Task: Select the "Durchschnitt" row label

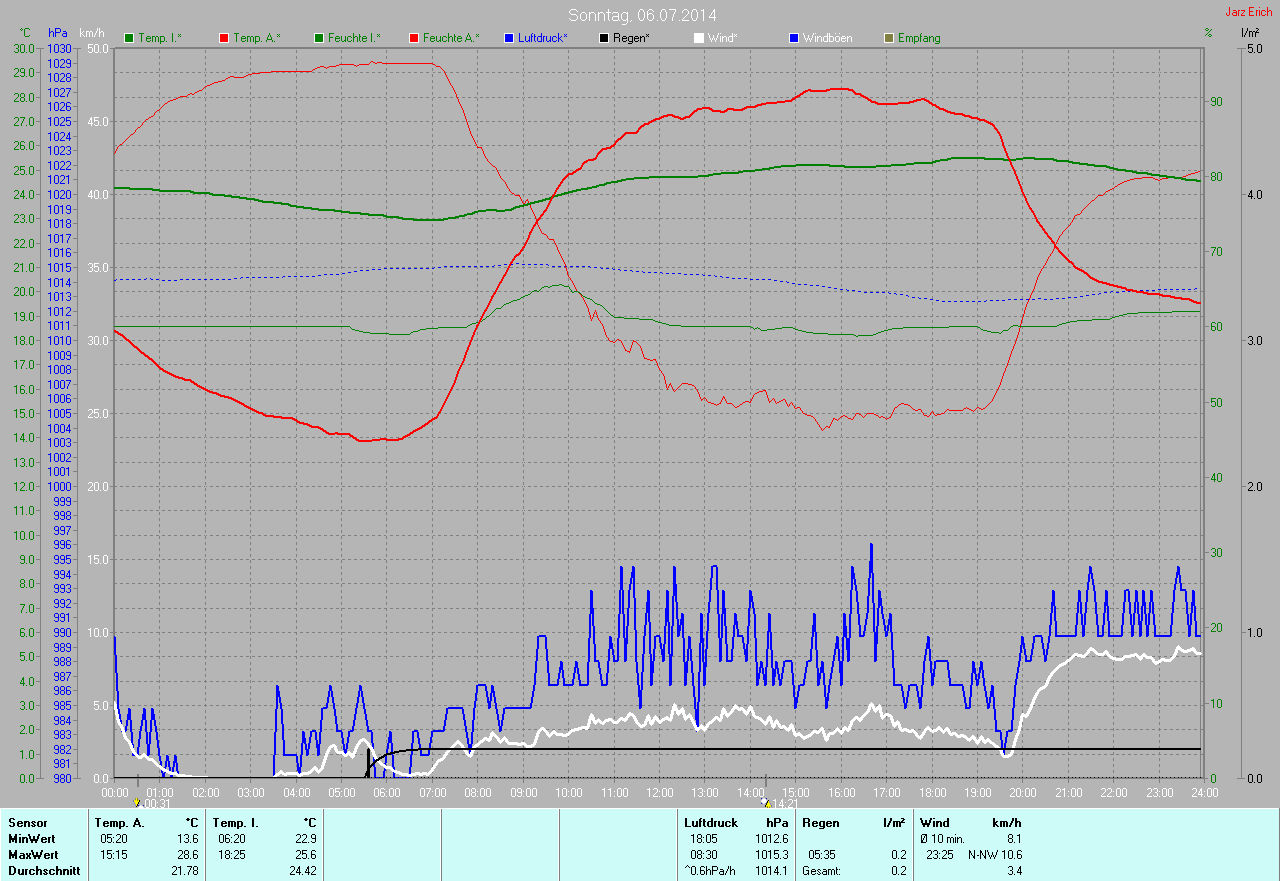Action: [x=44, y=871]
